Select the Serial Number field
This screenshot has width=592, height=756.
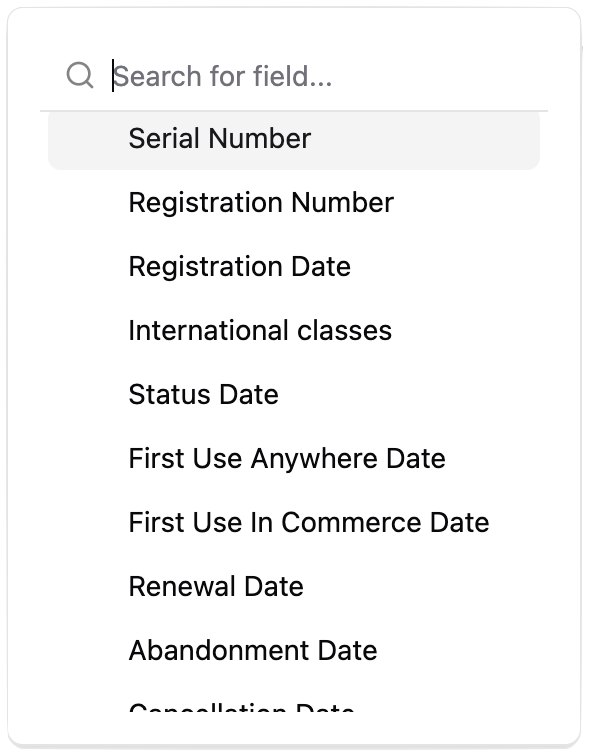click(294, 139)
